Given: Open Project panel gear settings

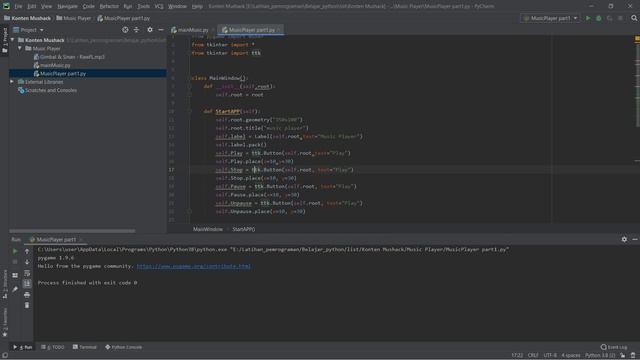Looking at the screenshot, I should (x=150, y=30).
